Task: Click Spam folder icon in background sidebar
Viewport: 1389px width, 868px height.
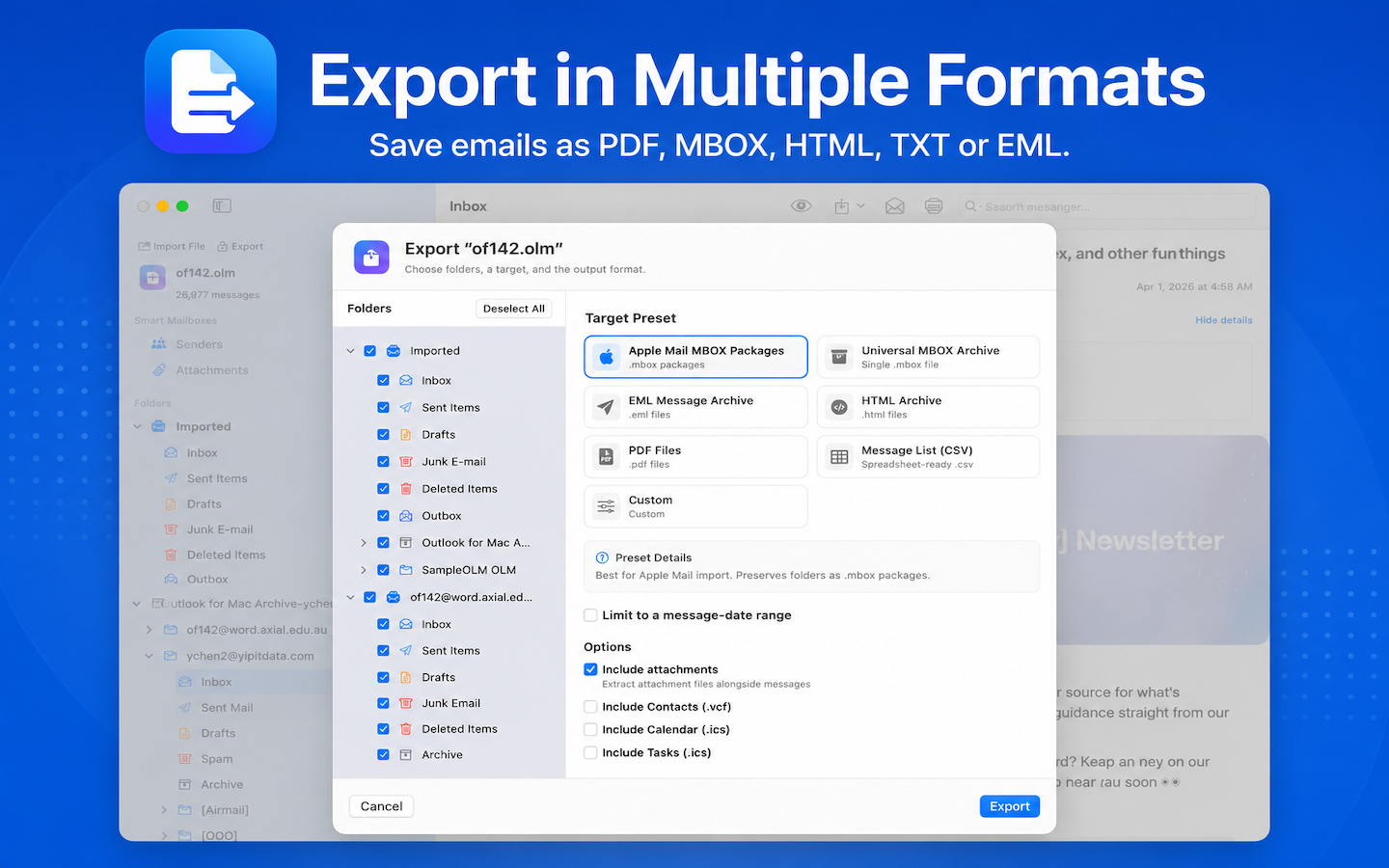Action: [185, 759]
